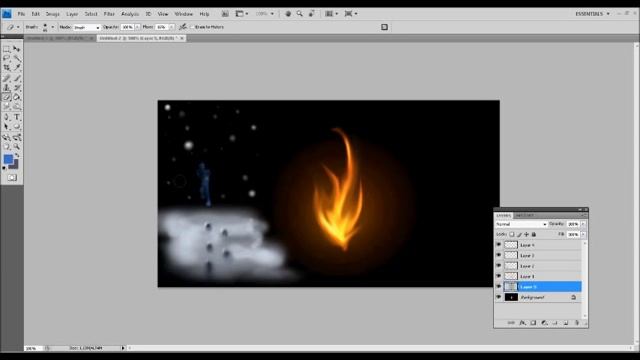The height and width of the screenshot is (360, 640).
Task: Select the Hand tool in toolbox
Action: [7, 147]
